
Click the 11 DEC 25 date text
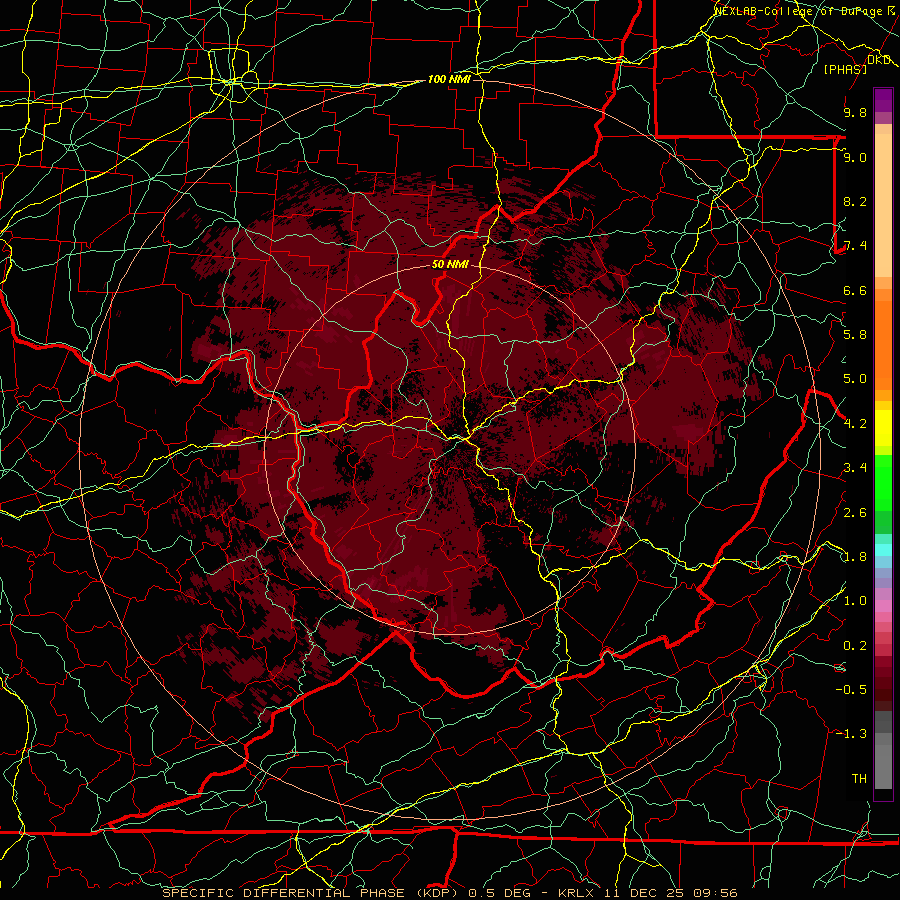643,893
